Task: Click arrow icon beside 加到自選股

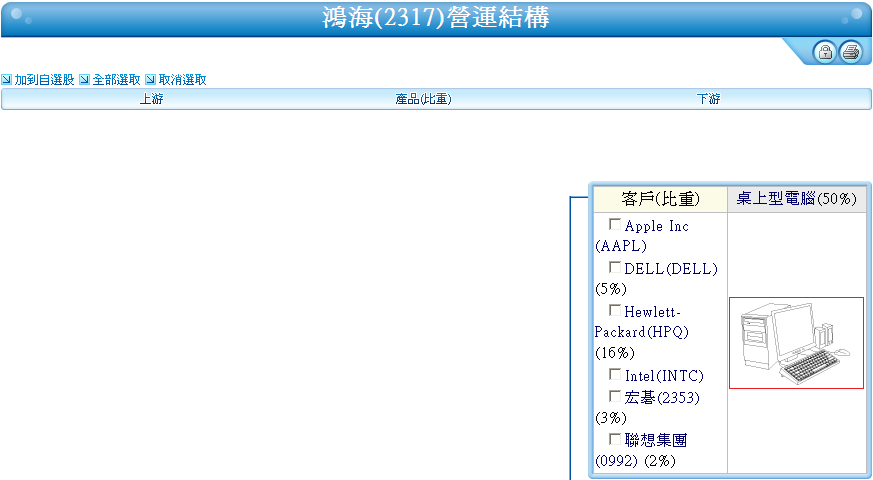Action: (x=6, y=80)
